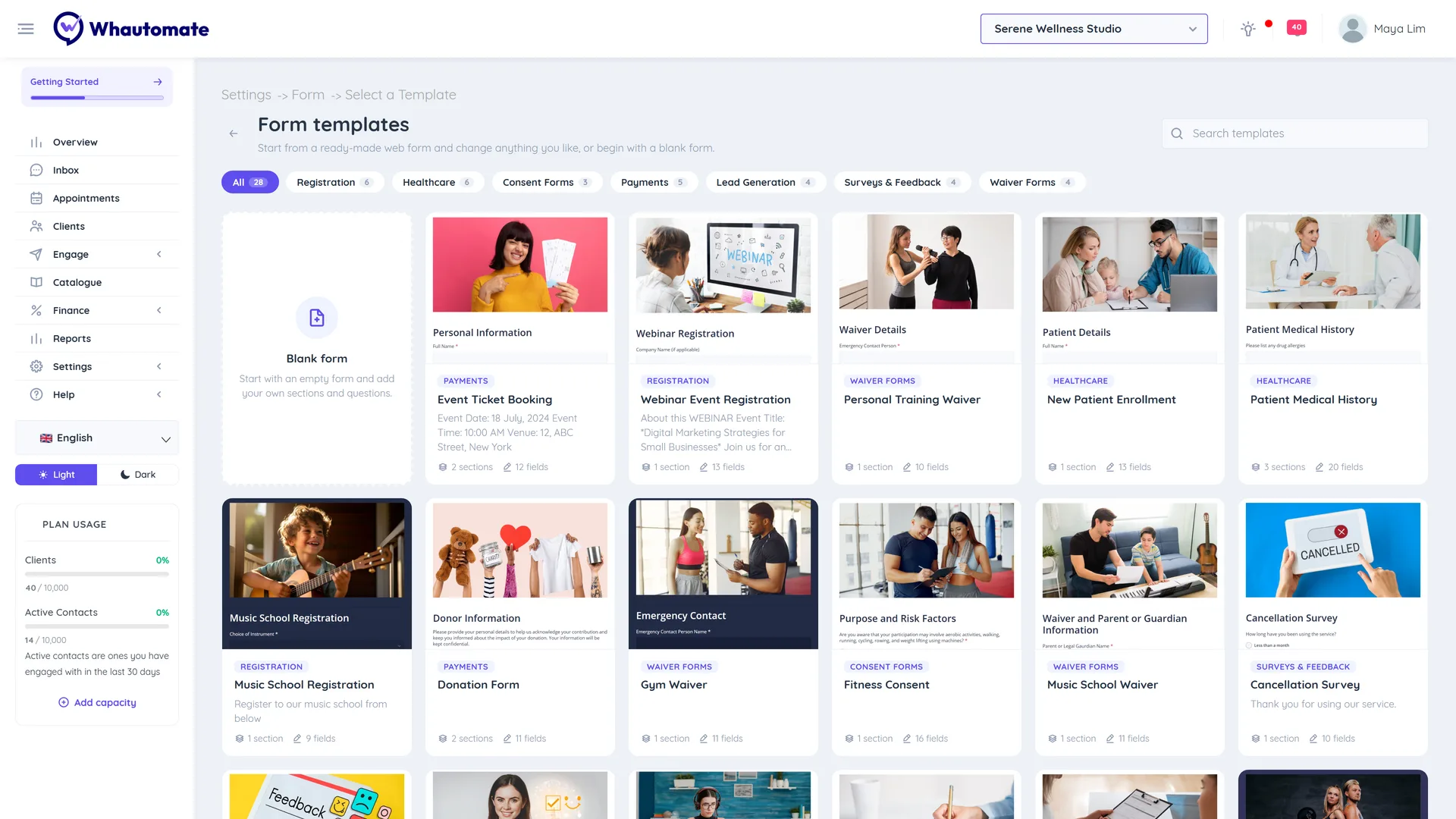Open the lightbulb tips icon
Viewport: 1456px width, 819px height.
1247,29
